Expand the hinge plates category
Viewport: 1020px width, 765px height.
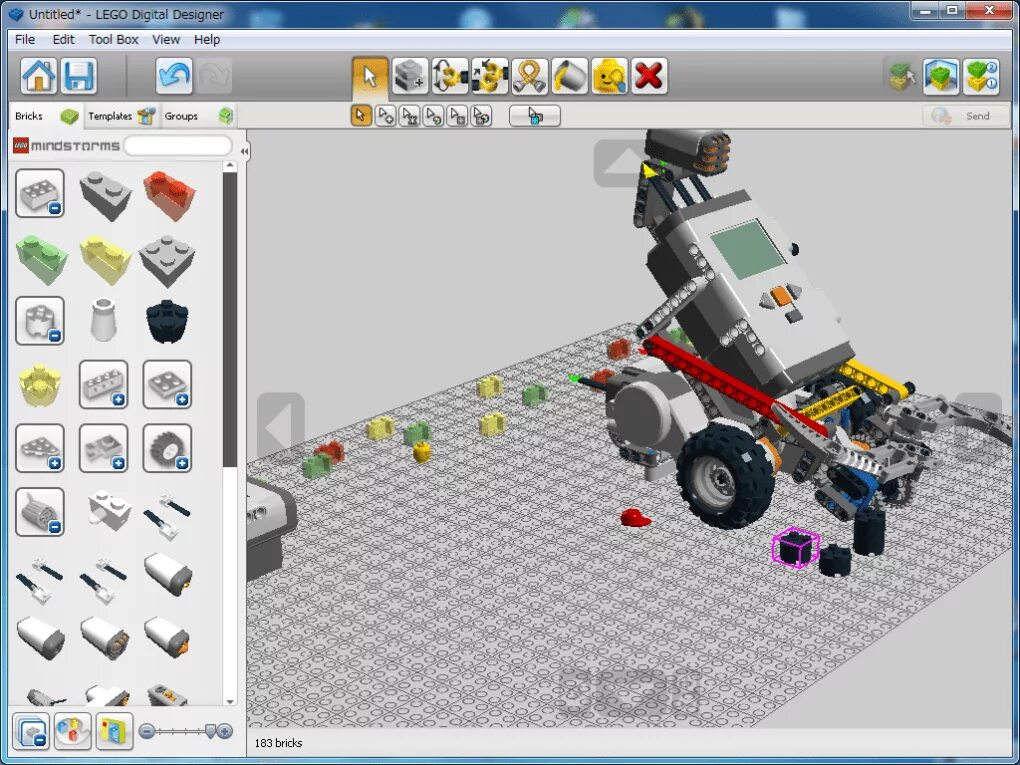click(103, 448)
